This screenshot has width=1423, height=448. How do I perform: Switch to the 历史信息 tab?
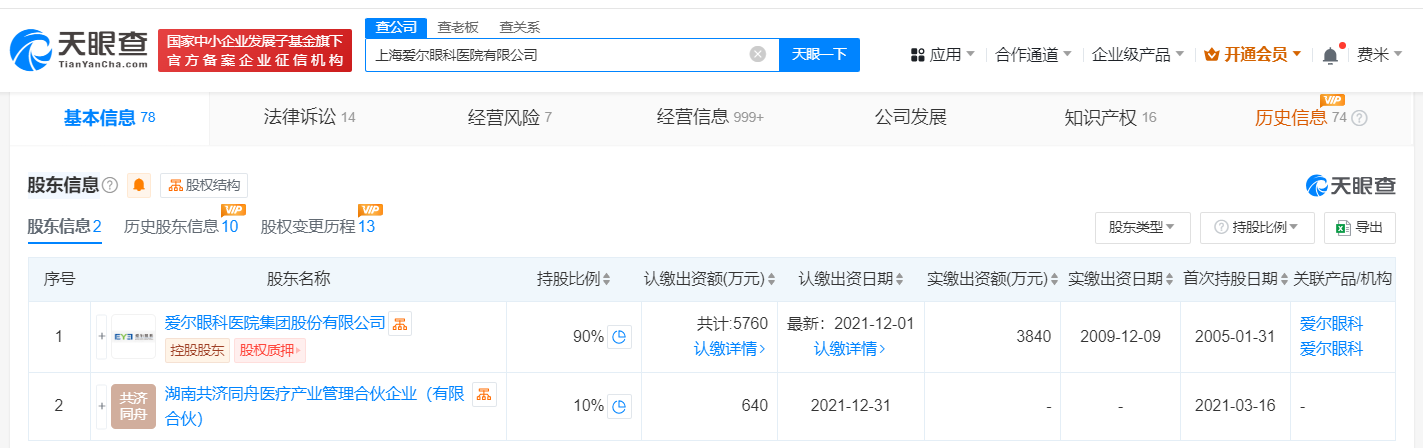(x=1301, y=118)
